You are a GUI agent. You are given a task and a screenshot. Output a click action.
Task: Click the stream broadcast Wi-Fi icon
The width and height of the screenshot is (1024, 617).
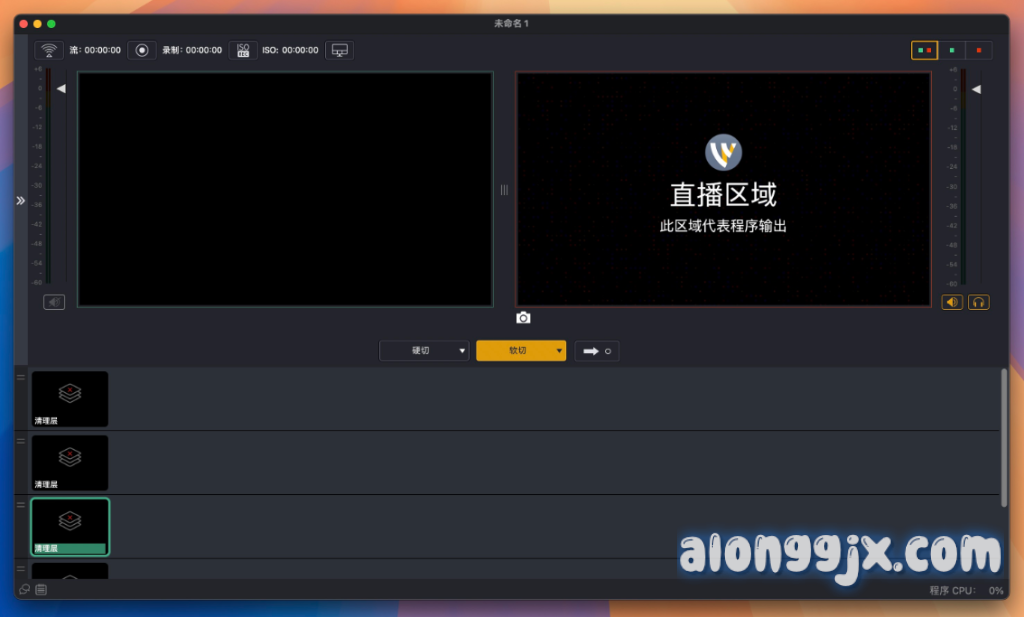click(x=49, y=50)
